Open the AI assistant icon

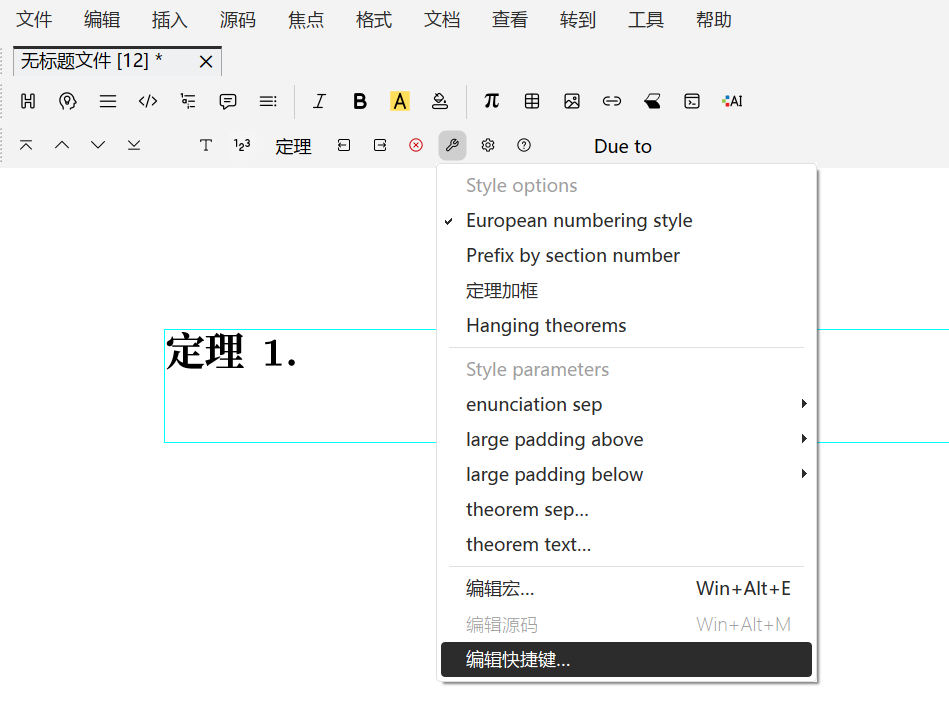point(732,101)
